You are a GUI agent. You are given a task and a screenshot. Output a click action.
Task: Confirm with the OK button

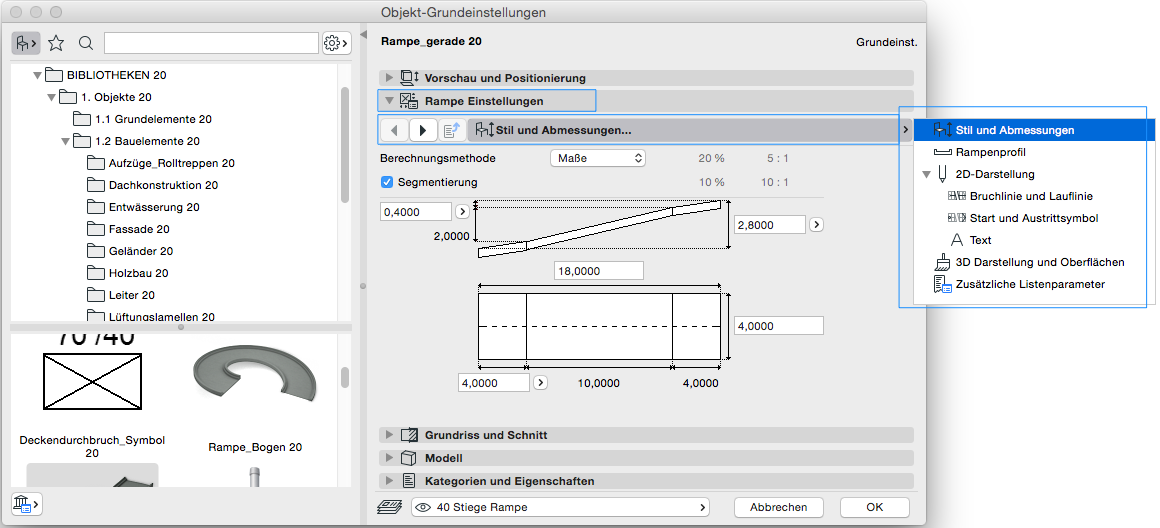click(x=874, y=507)
